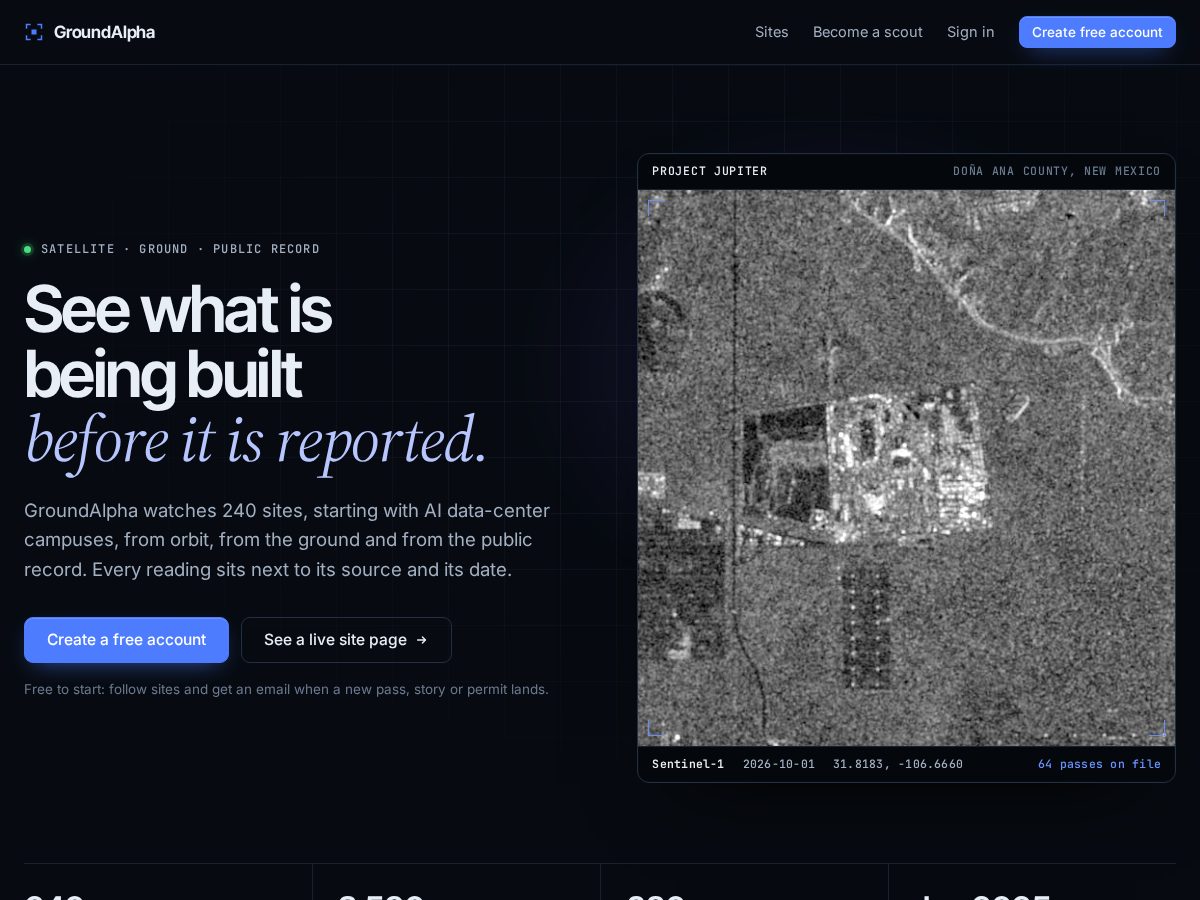1200x900 pixels.
Task: Click the 'before it is reported.' italic headline
Action: [256, 440]
